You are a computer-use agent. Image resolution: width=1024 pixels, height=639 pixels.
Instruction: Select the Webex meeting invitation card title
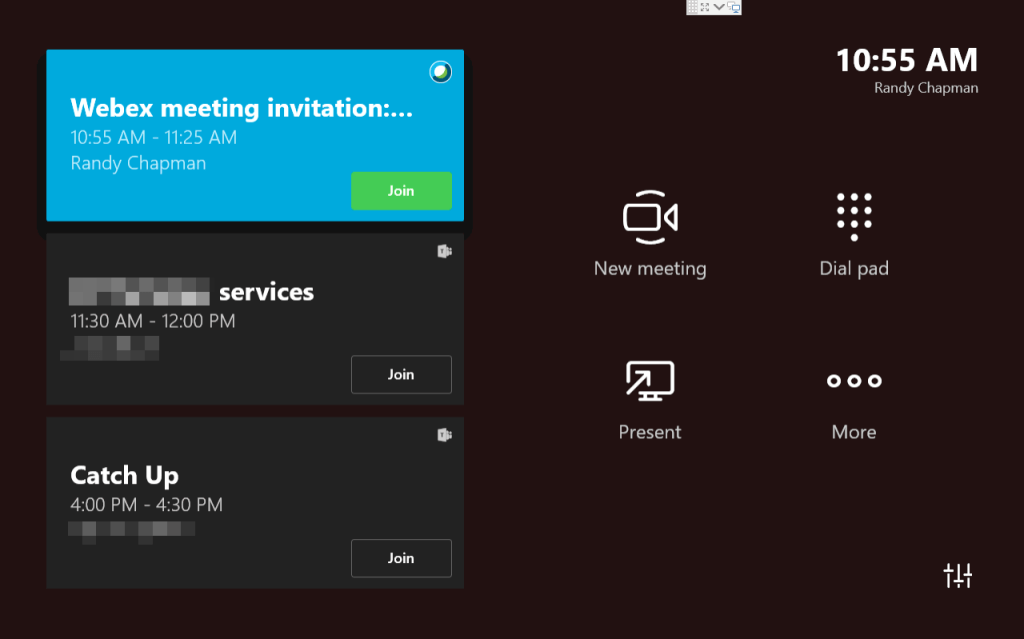pos(241,108)
